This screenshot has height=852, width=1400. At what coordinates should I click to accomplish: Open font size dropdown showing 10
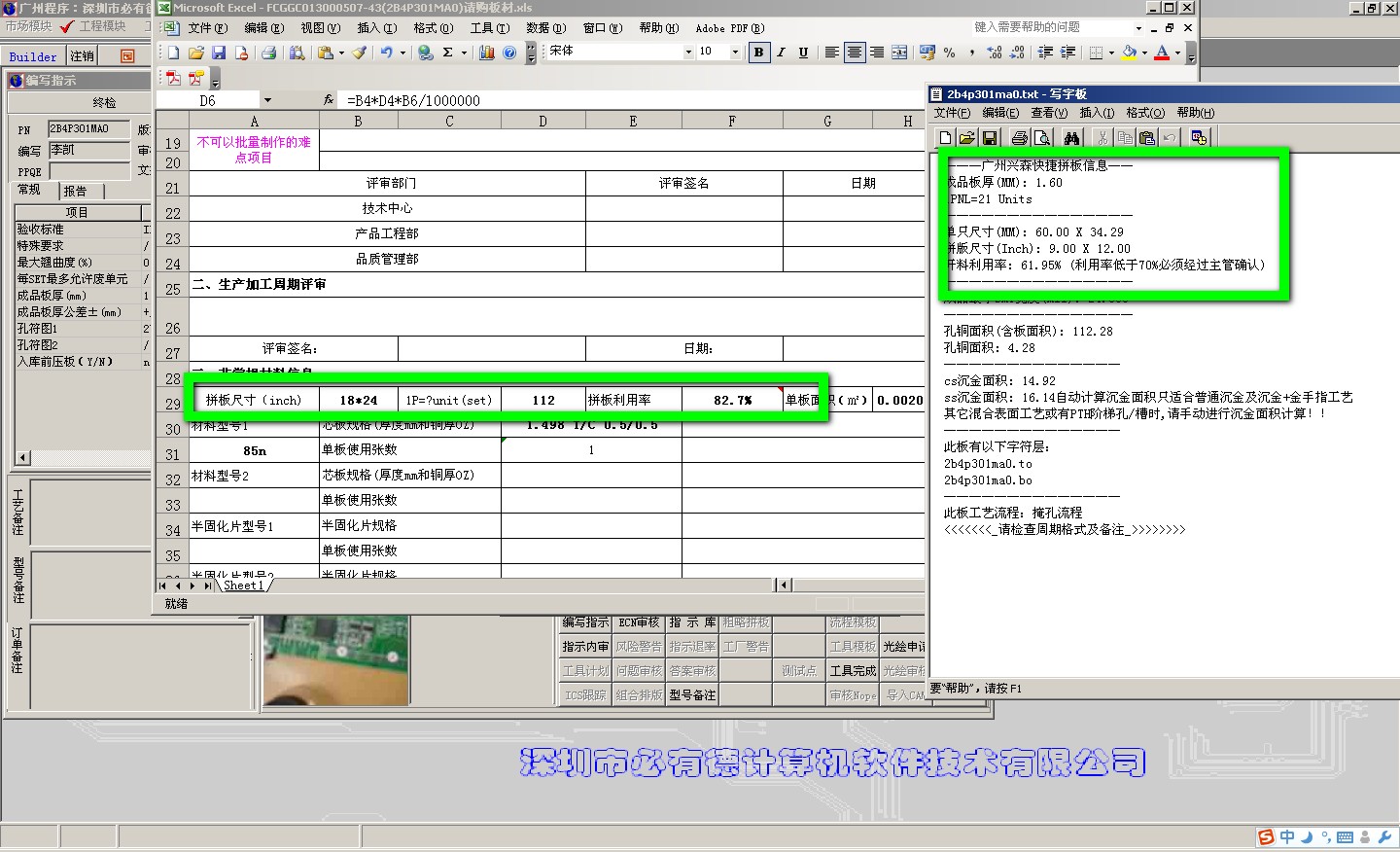735,53
